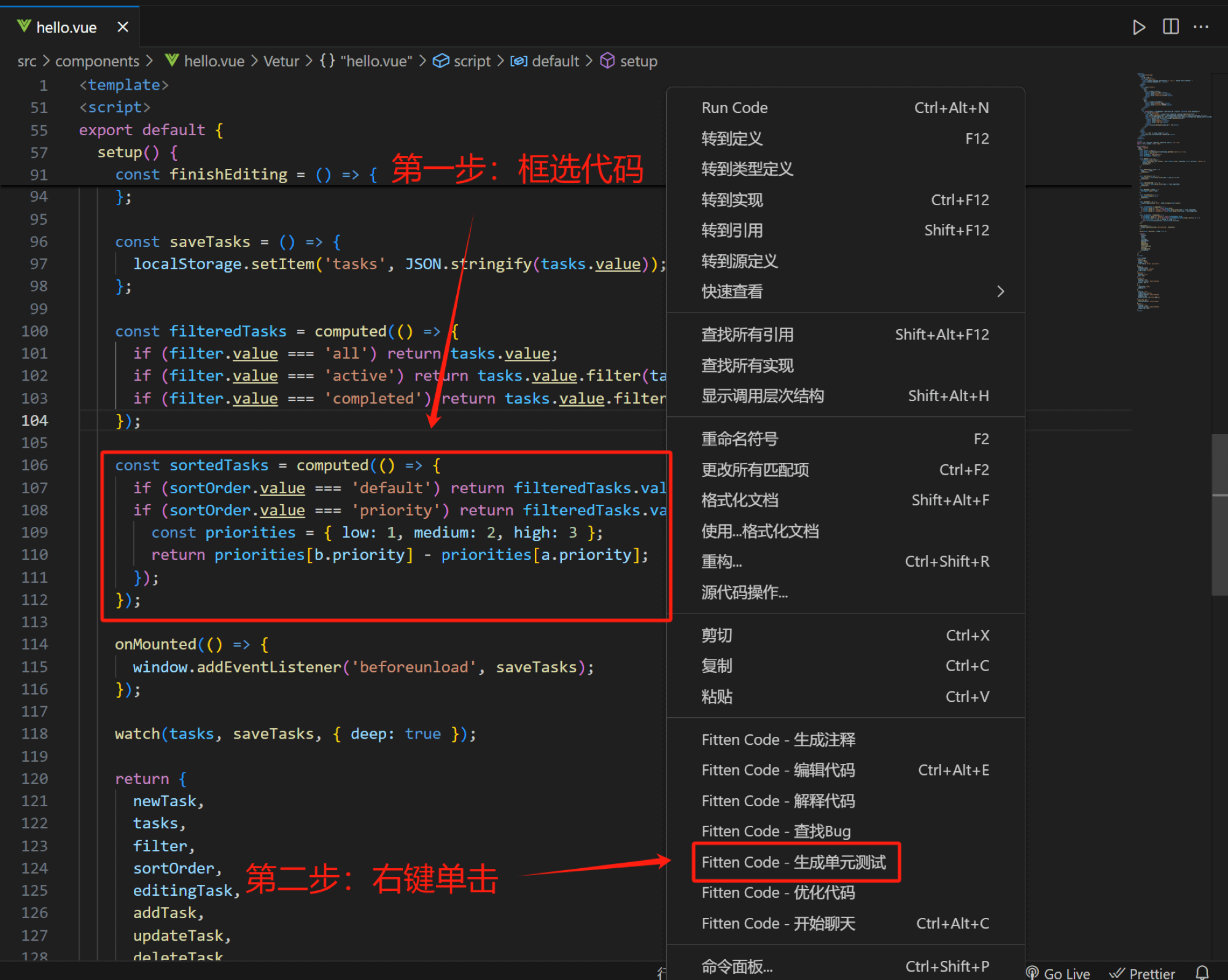Open the More Actions ellipsis menu
Viewport: 1228px width, 980px height.
(x=1201, y=27)
